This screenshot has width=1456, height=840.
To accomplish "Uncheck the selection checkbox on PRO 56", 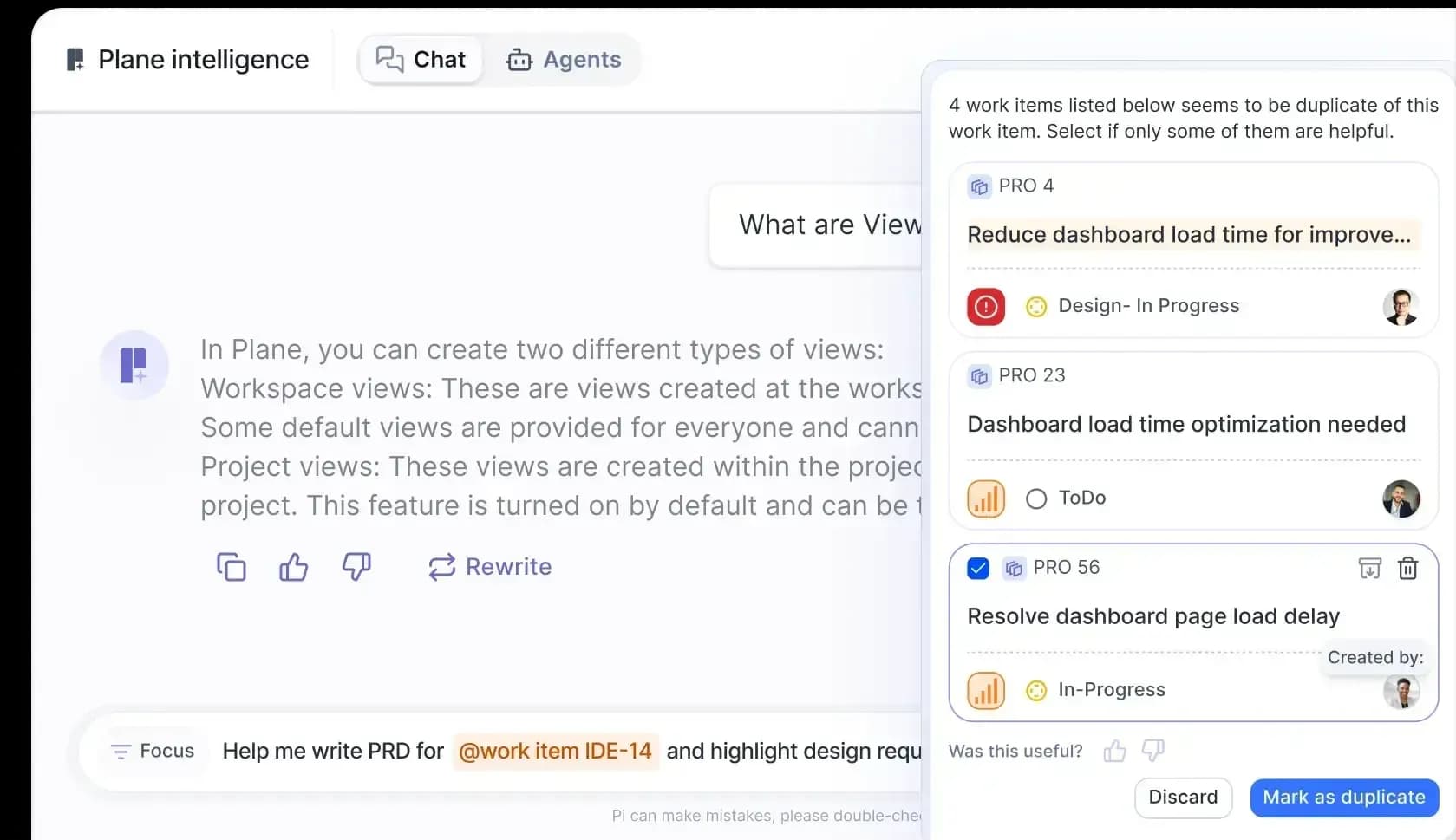I will pos(978,568).
